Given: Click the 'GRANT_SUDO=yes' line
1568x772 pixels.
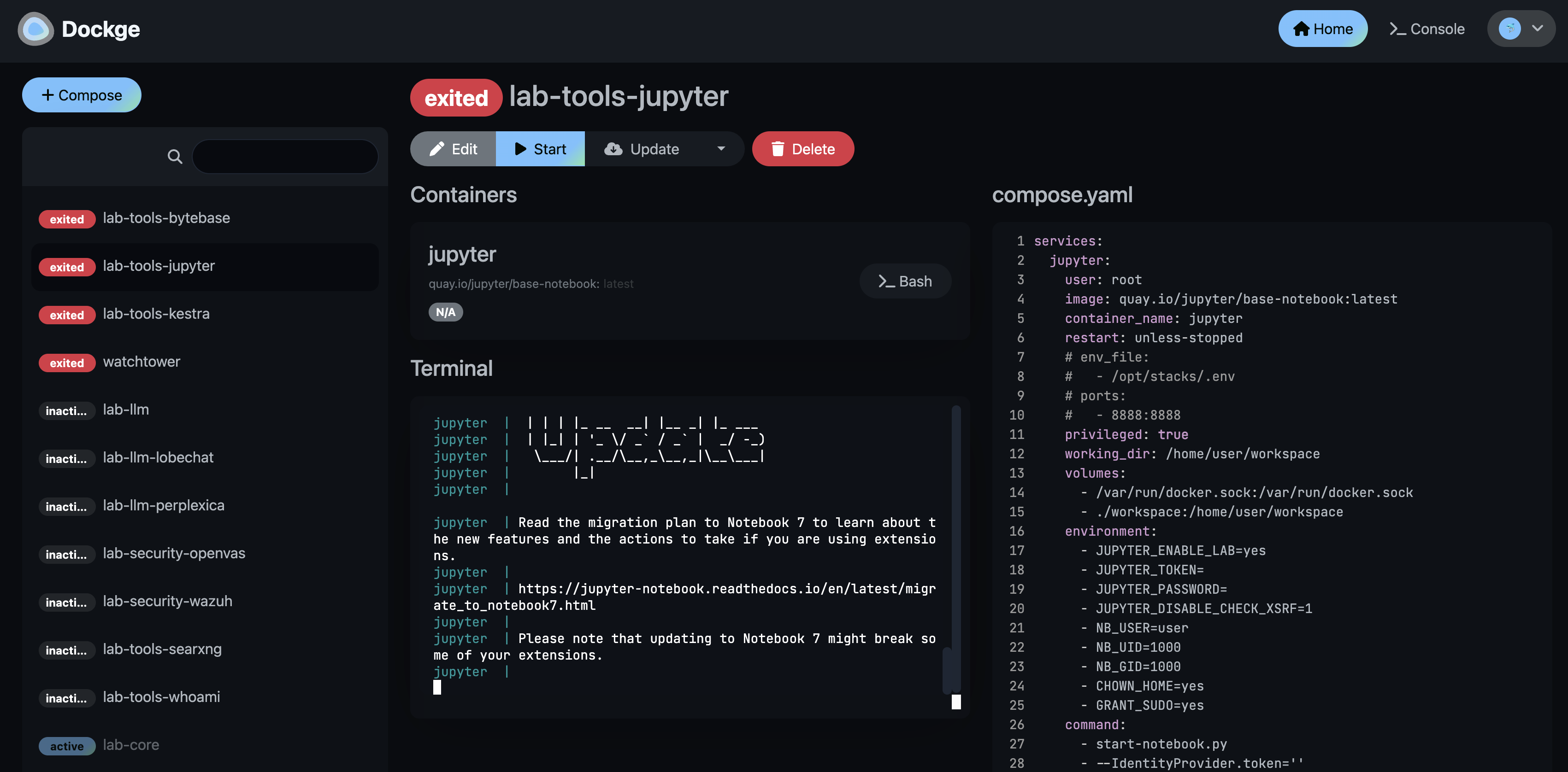Looking at the screenshot, I should (1149, 705).
